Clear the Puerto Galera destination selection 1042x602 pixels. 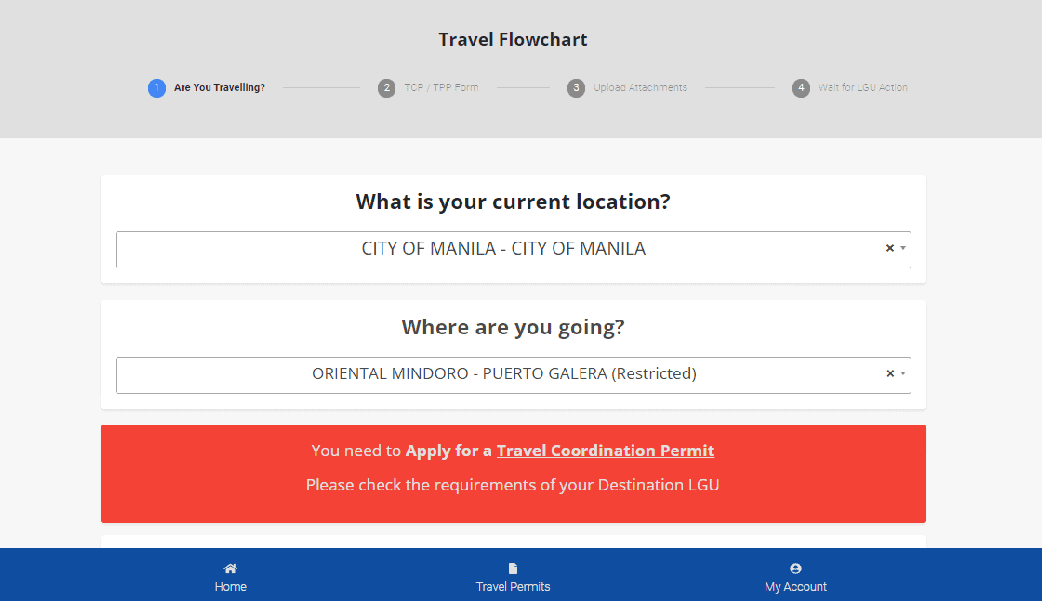click(x=889, y=374)
